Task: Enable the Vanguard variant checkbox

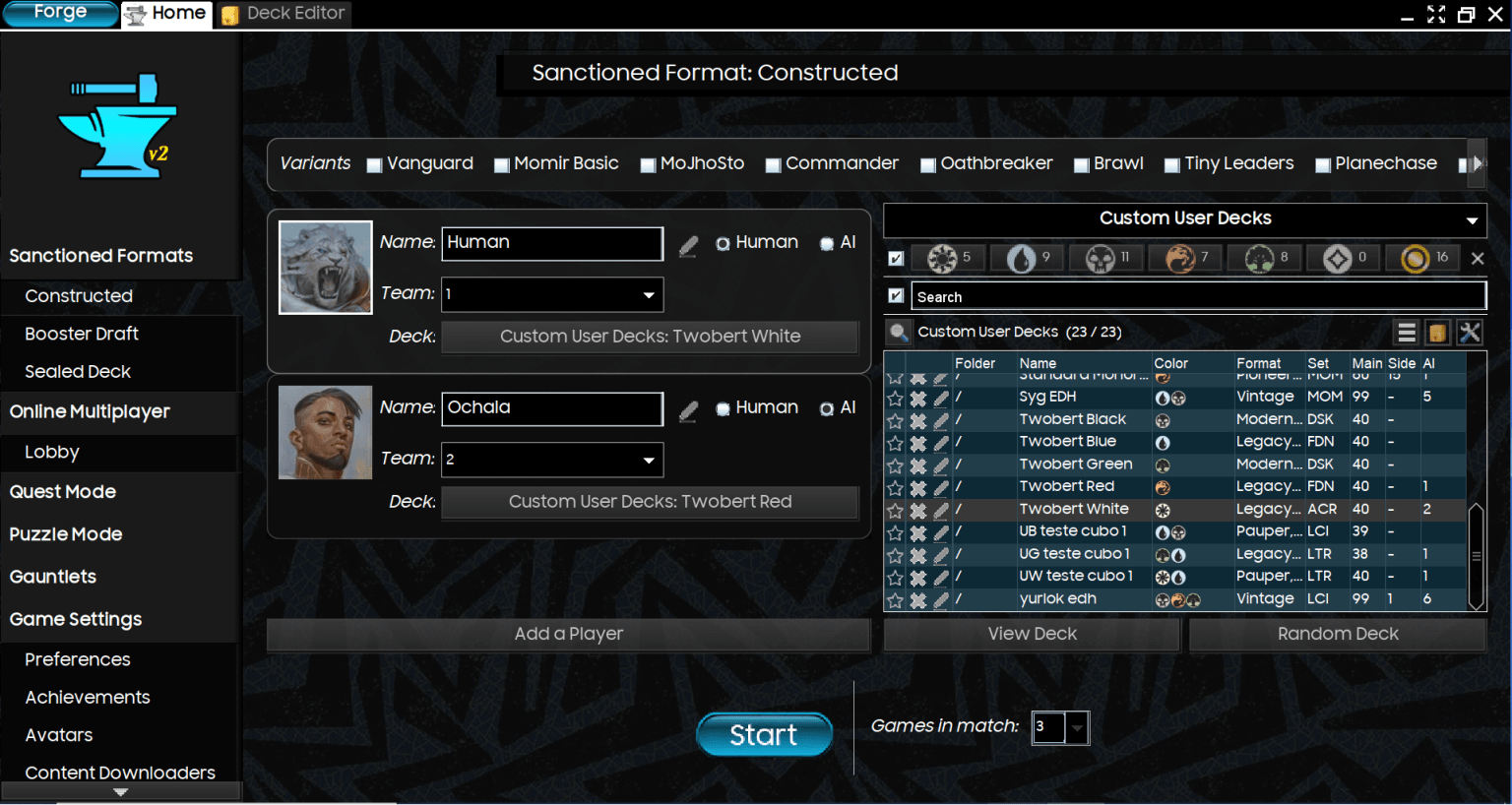Action: [x=374, y=165]
